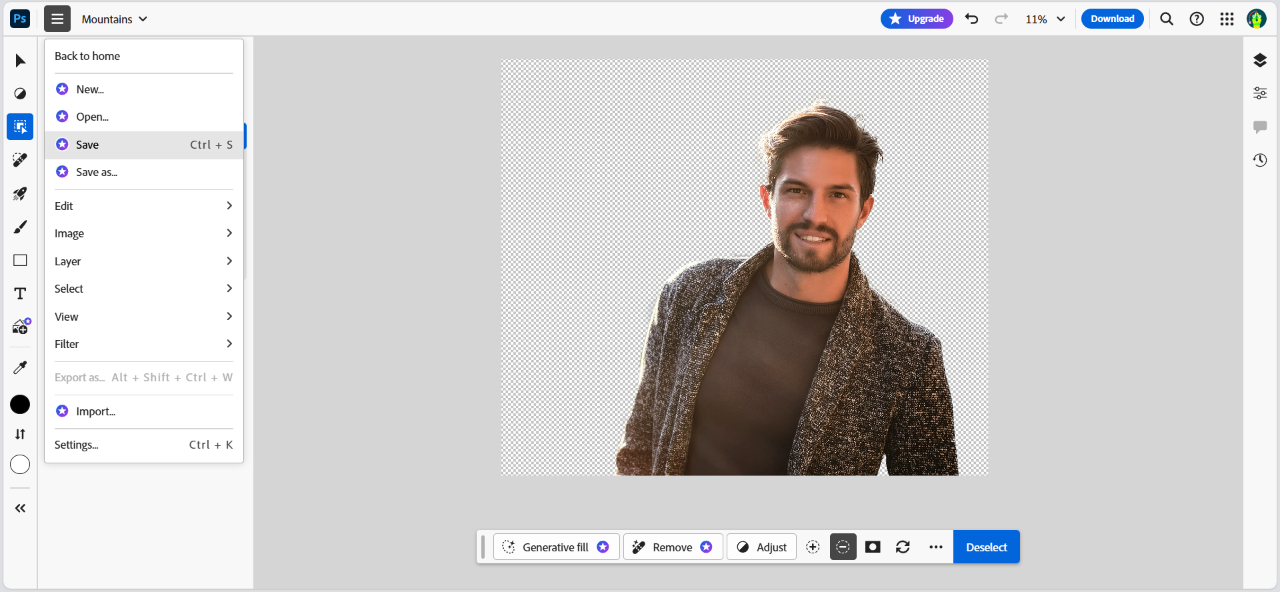The width and height of the screenshot is (1280, 592).
Task: Select the Move tool arrow
Action: click(x=20, y=61)
